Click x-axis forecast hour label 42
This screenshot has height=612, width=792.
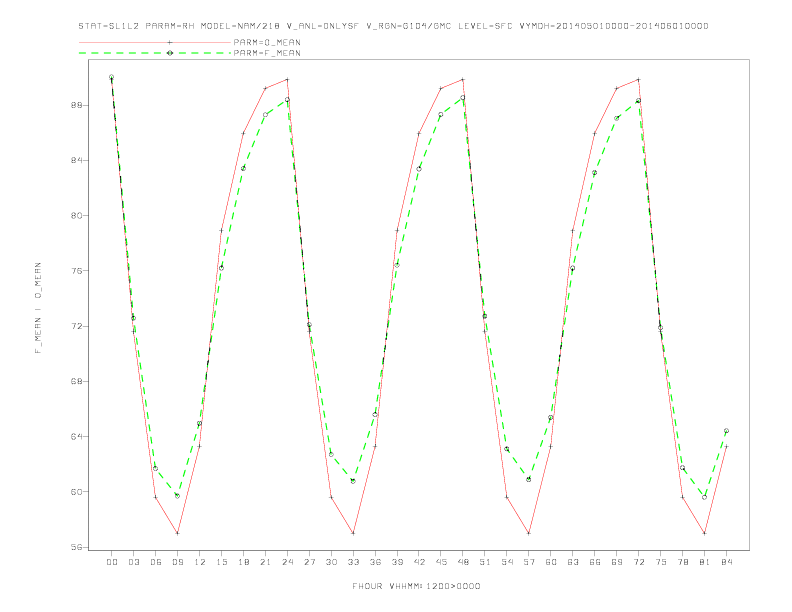coord(419,562)
